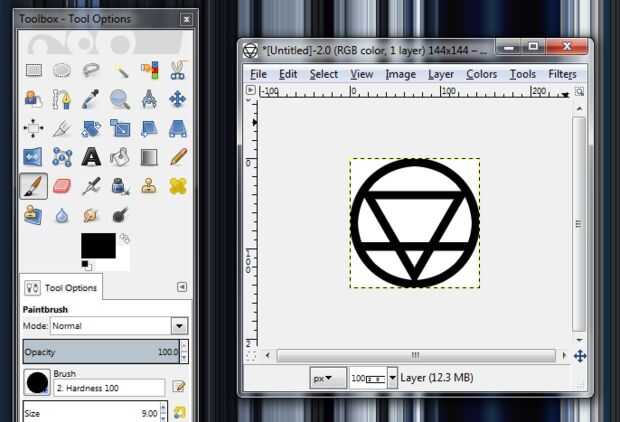Select the Eraser tool

coord(62,186)
